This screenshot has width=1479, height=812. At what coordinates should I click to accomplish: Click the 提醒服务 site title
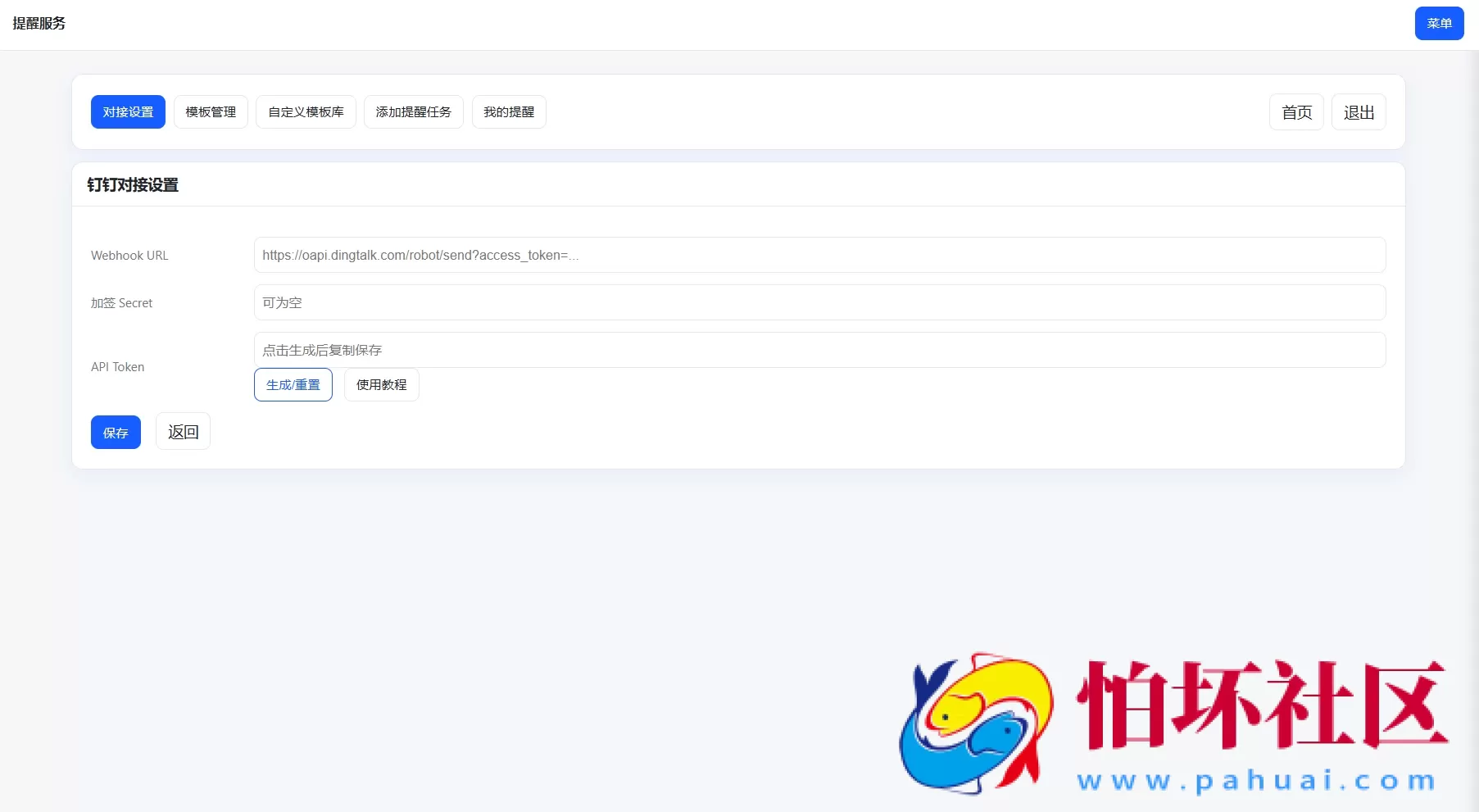point(39,24)
